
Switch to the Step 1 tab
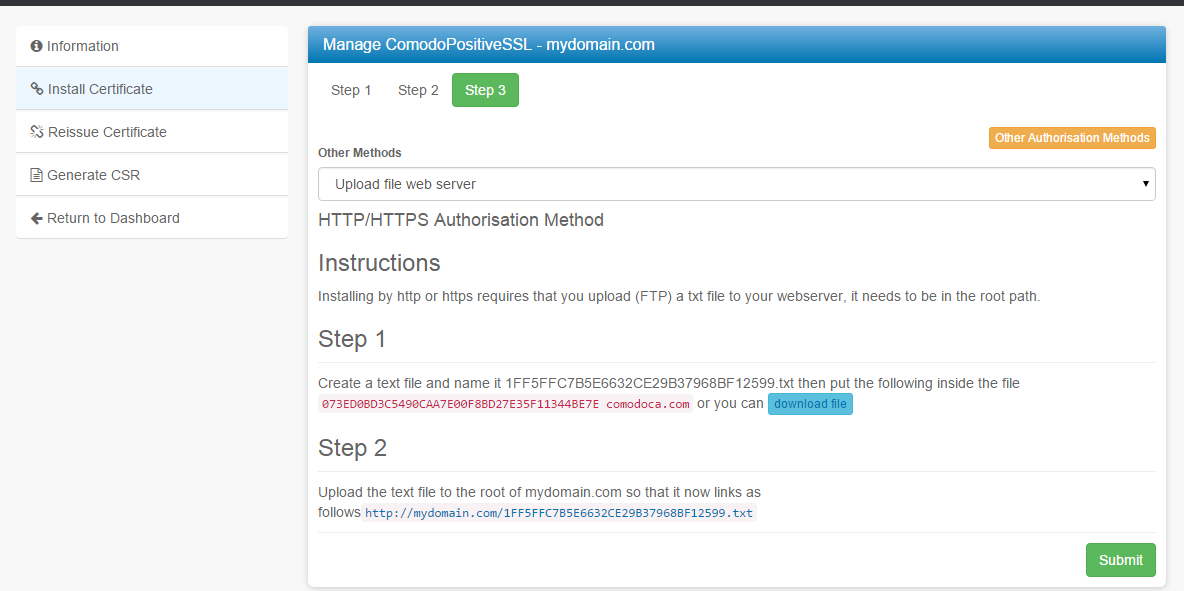click(351, 91)
